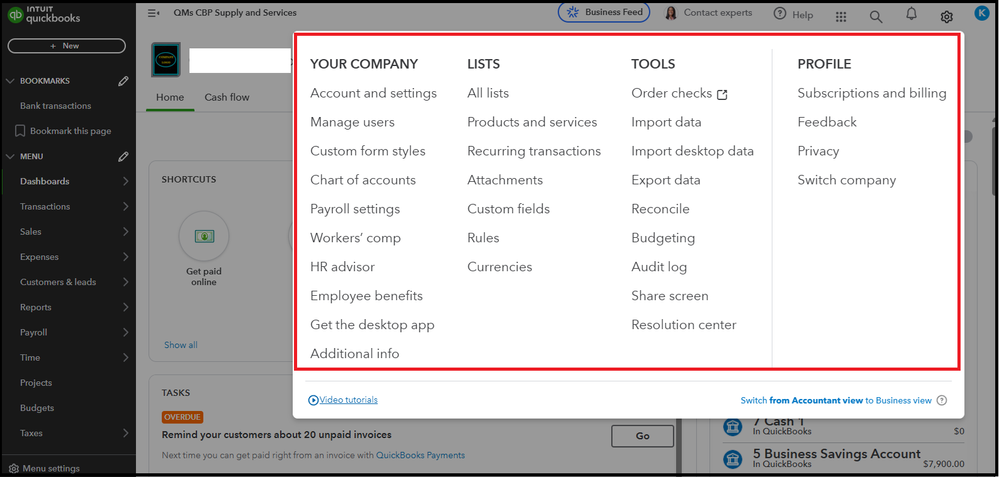
Task: Expand the Dashboards submenu arrow
Action: click(x=126, y=182)
